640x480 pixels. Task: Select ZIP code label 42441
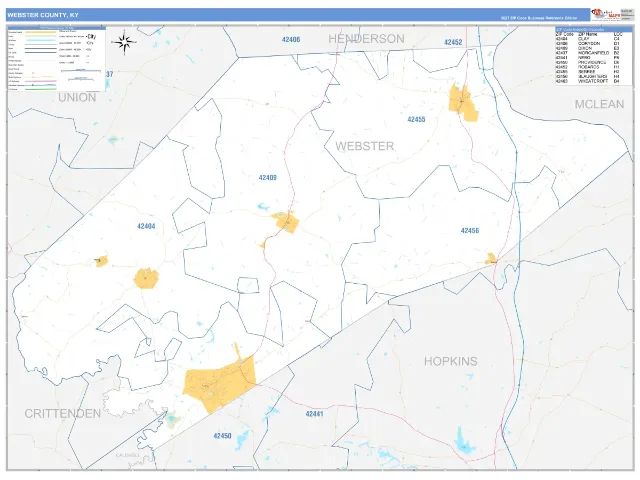(x=314, y=414)
